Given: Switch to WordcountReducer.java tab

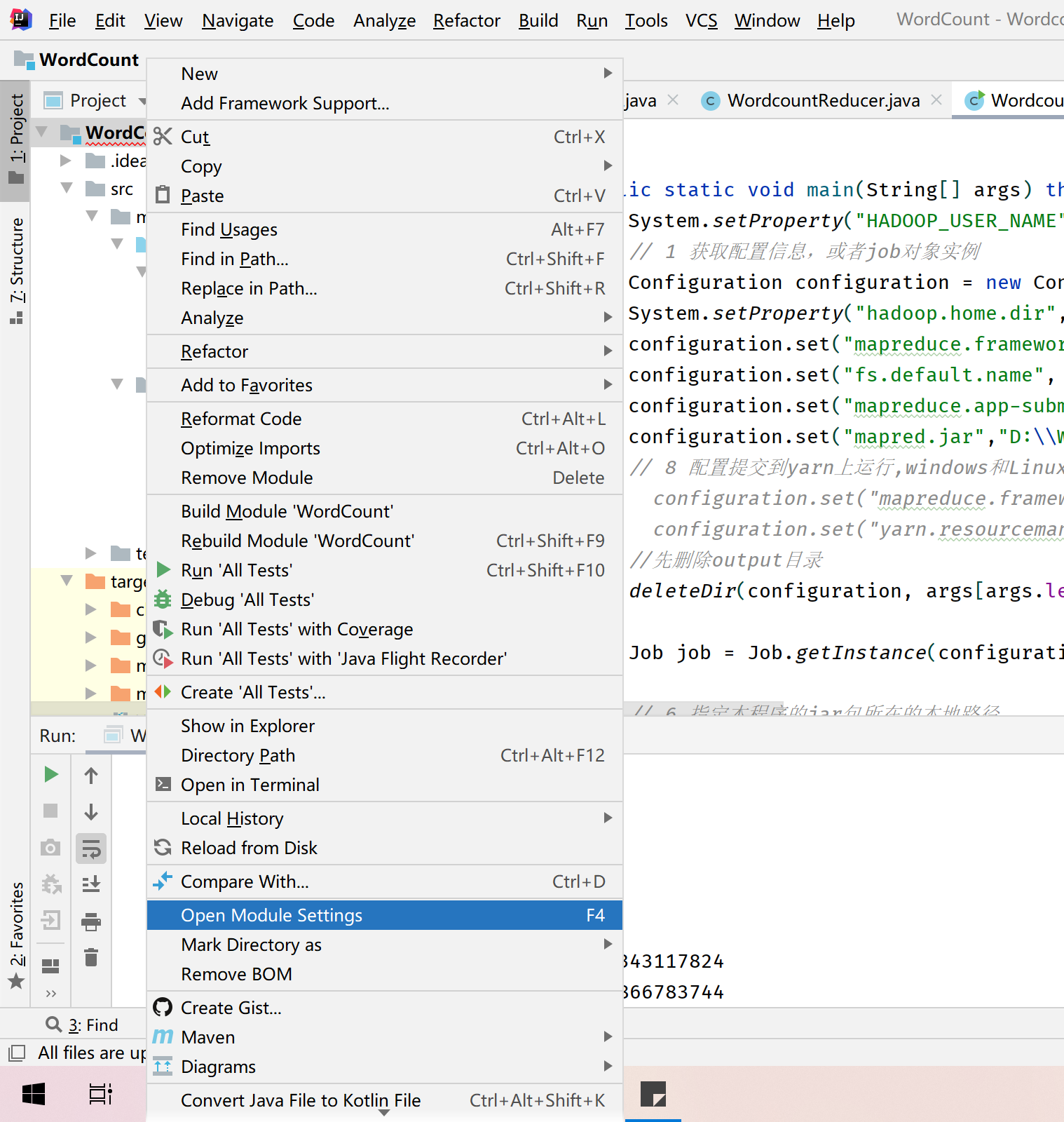Looking at the screenshot, I should pyautogui.click(x=823, y=100).
